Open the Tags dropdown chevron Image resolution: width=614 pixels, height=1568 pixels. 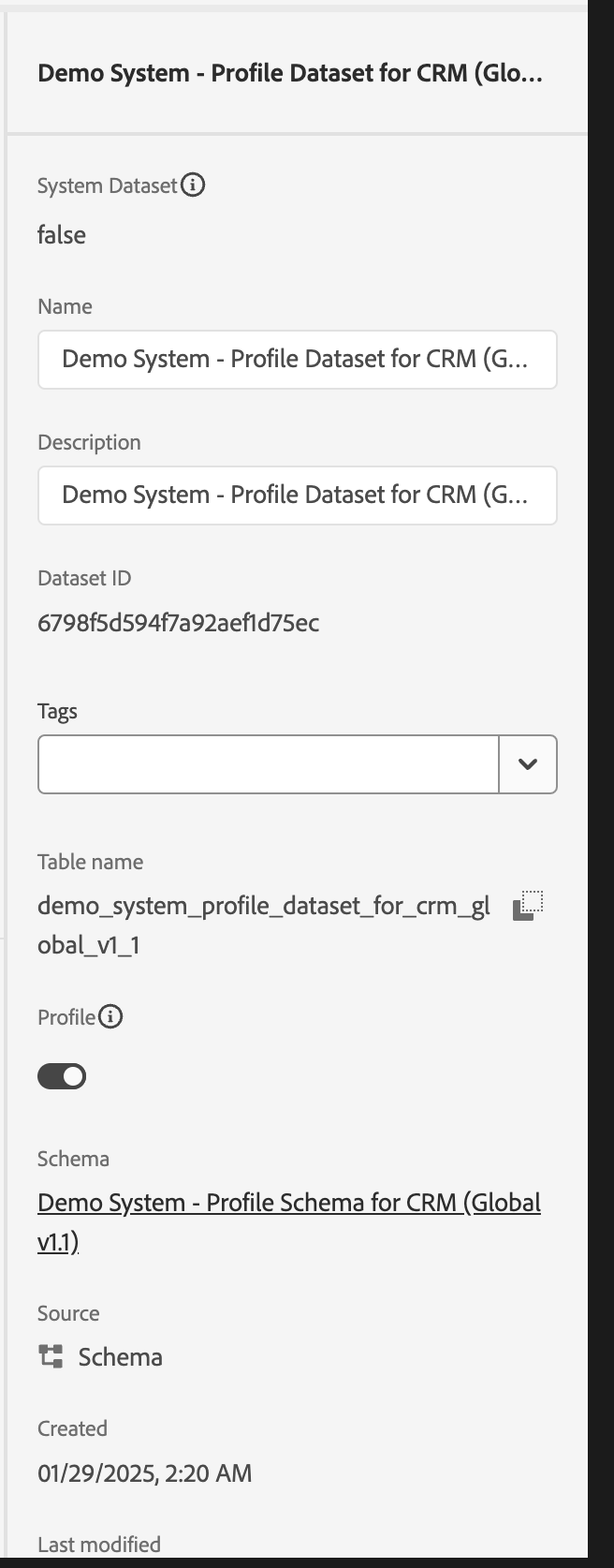pos(528,764)
